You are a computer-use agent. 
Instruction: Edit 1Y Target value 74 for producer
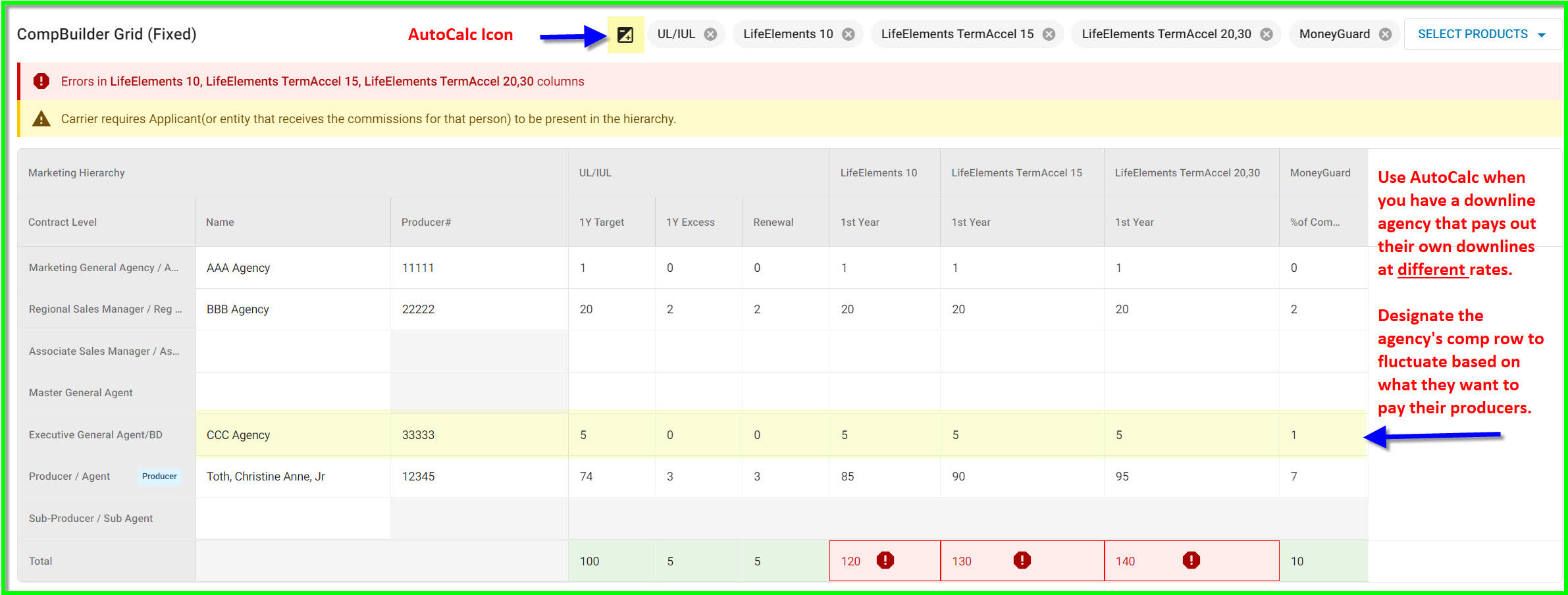612,477
